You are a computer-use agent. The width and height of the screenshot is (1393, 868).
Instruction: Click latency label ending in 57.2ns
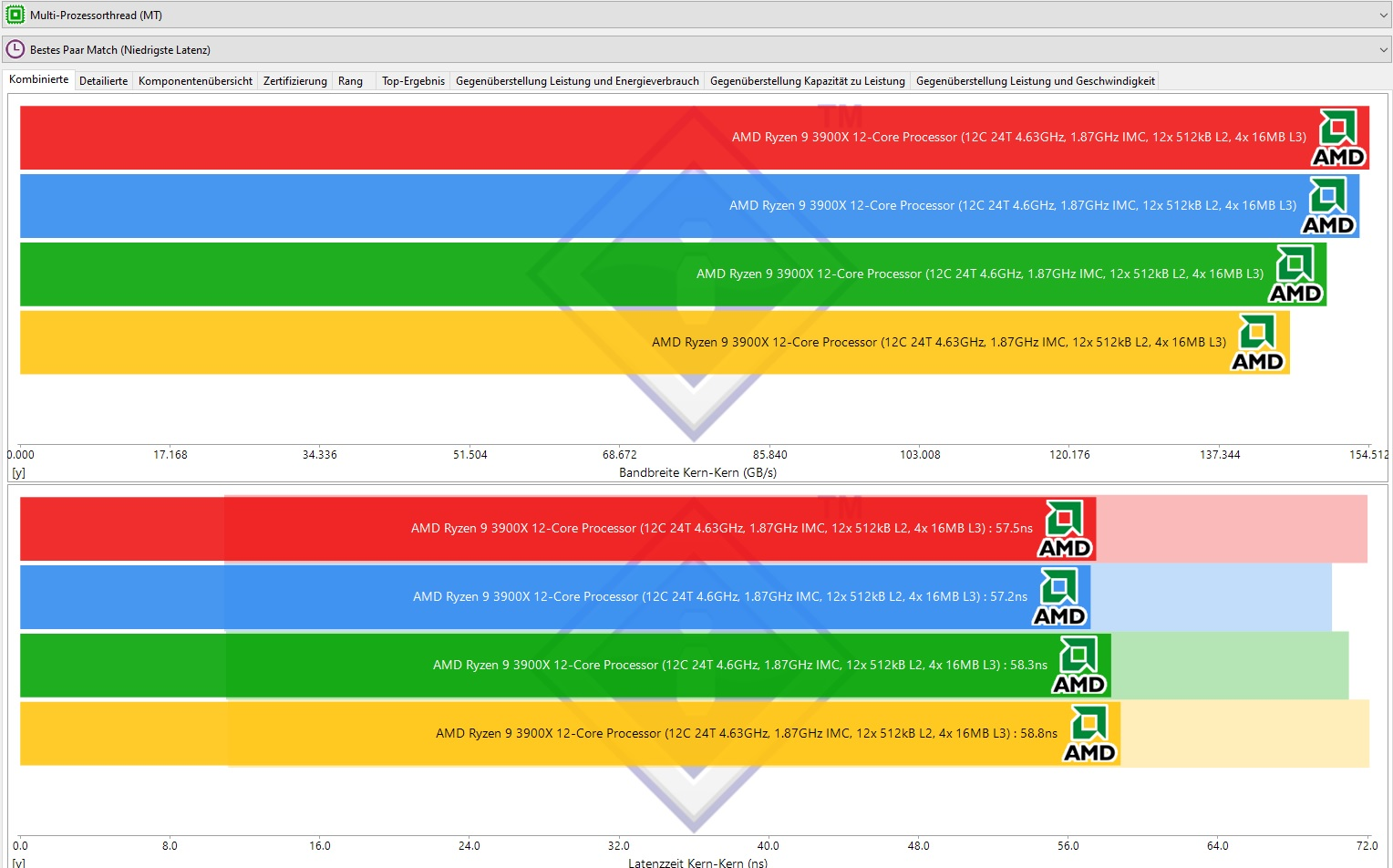[719, 596]
